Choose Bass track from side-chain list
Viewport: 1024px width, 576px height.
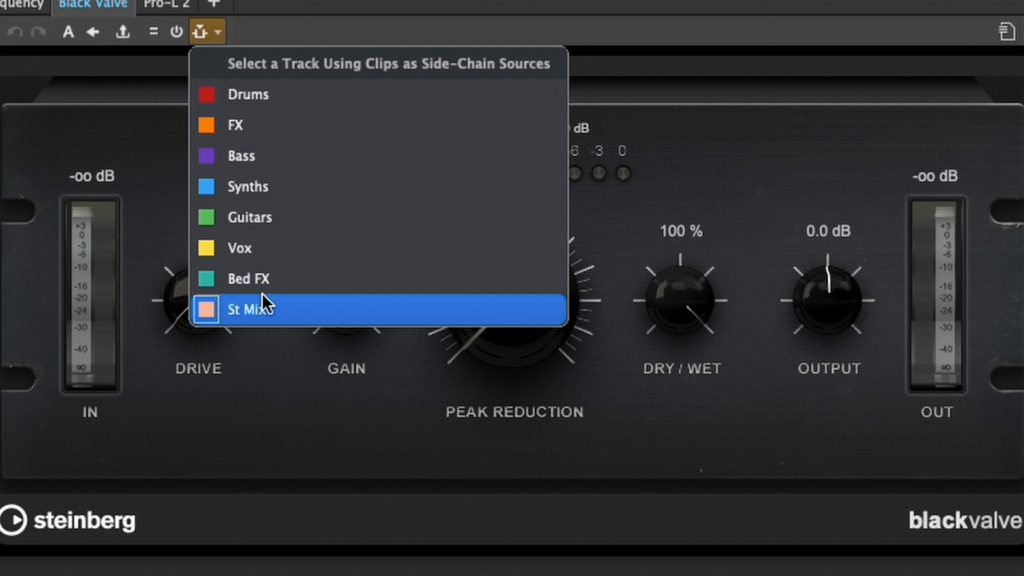click(241, 156)
